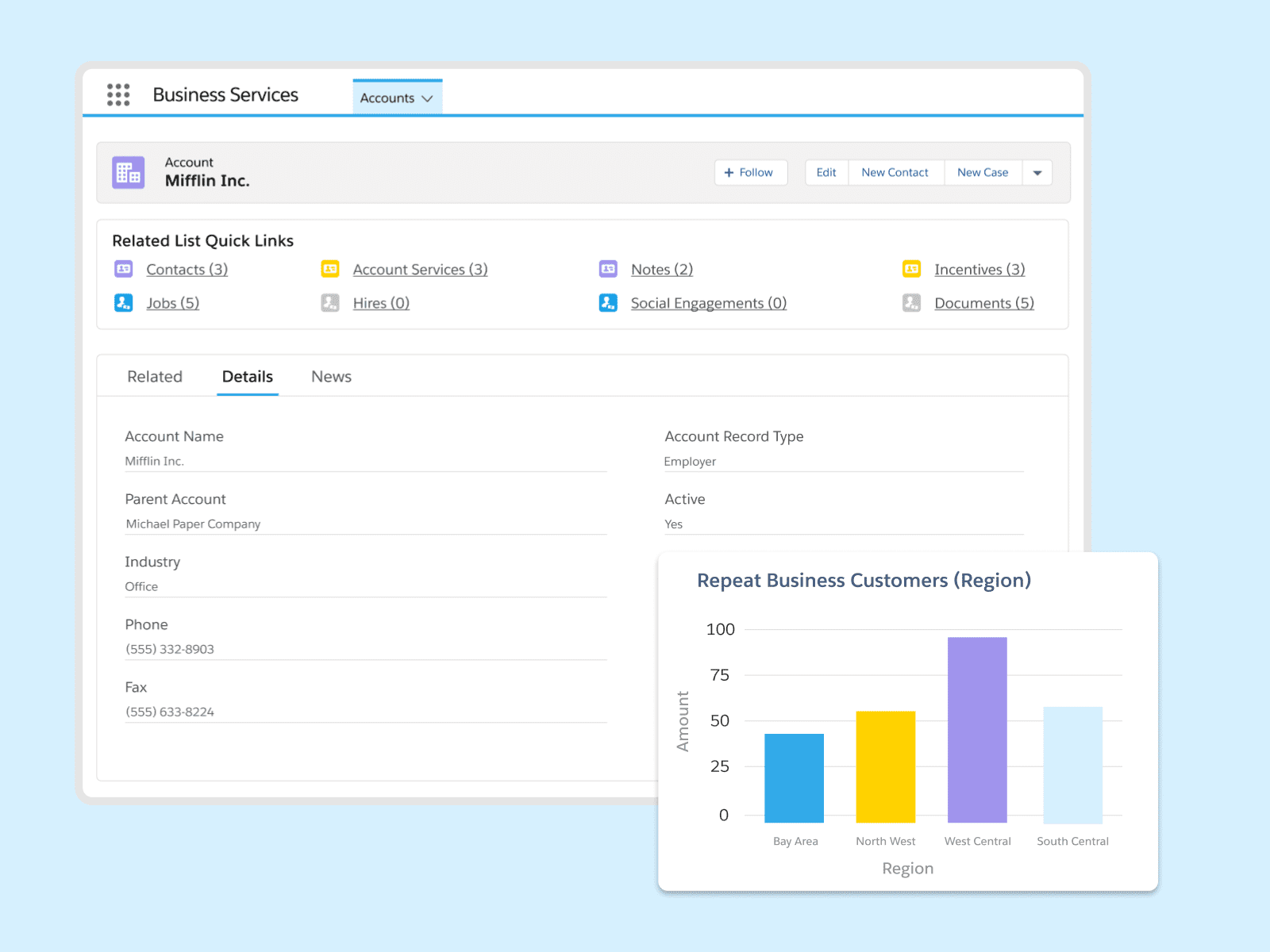This screenshot has width=1270, height=952.
Task: Click the Edit button
Action: (826, 172)
